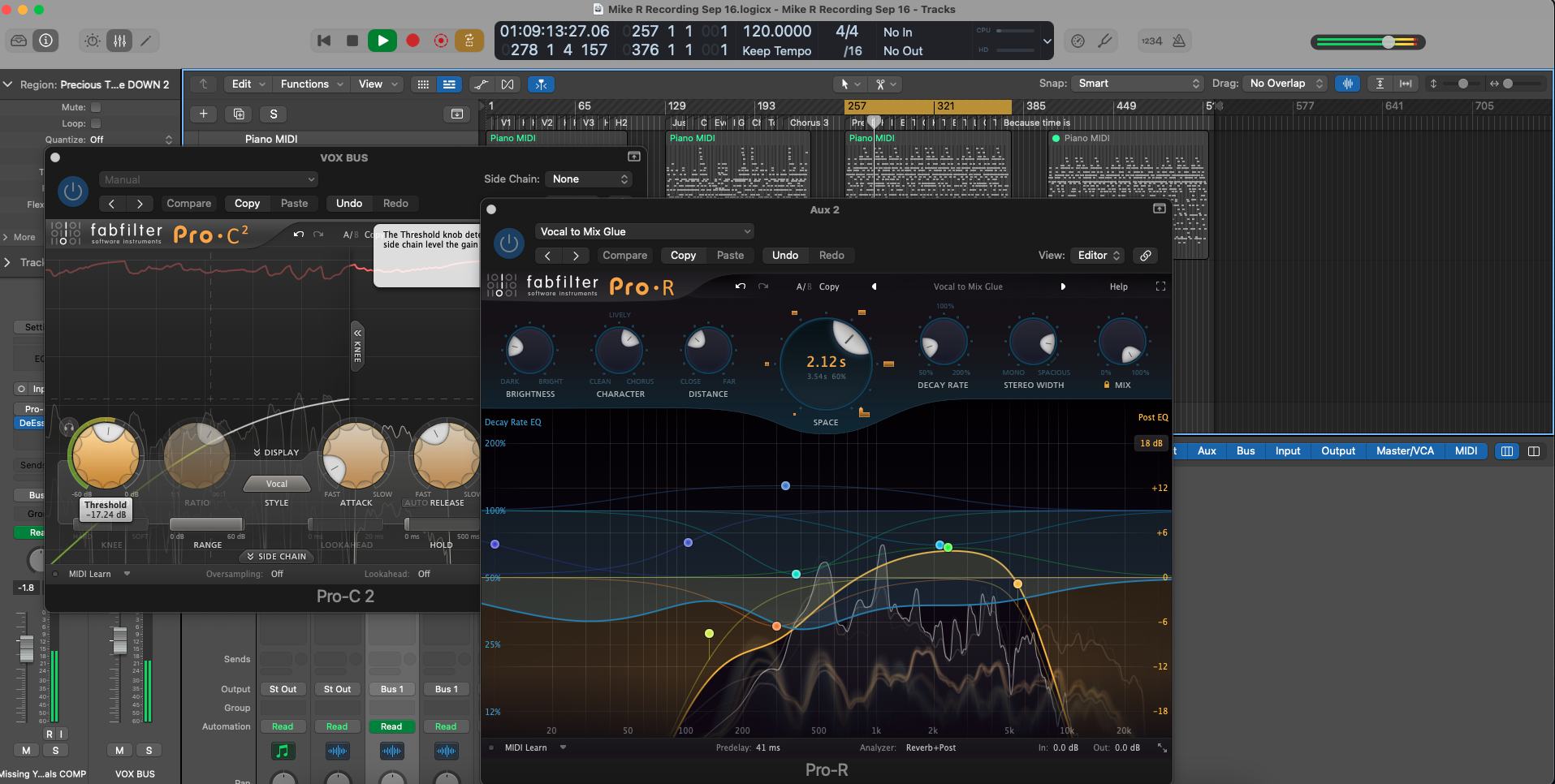Image resolution: width=1555 pixels, height=784 pixels.
Task: Click Paste in the Aux 2 plugin window
Action: 730,256
